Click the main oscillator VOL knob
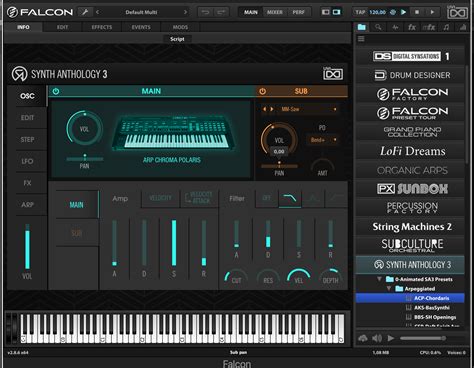 pos(84,129)
